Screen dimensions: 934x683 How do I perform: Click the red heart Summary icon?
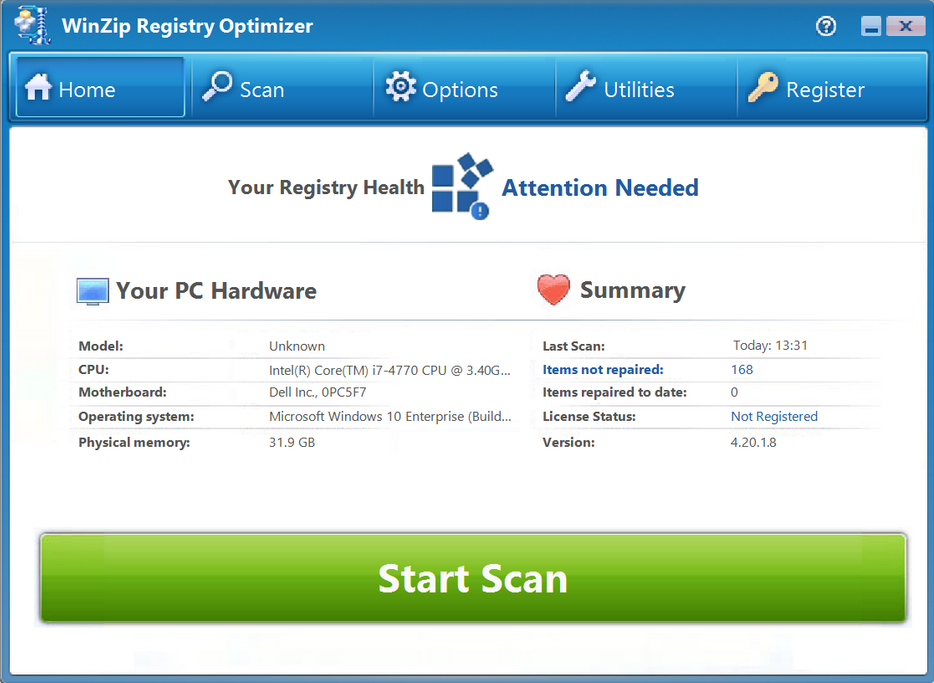click(x=553, y=289)
